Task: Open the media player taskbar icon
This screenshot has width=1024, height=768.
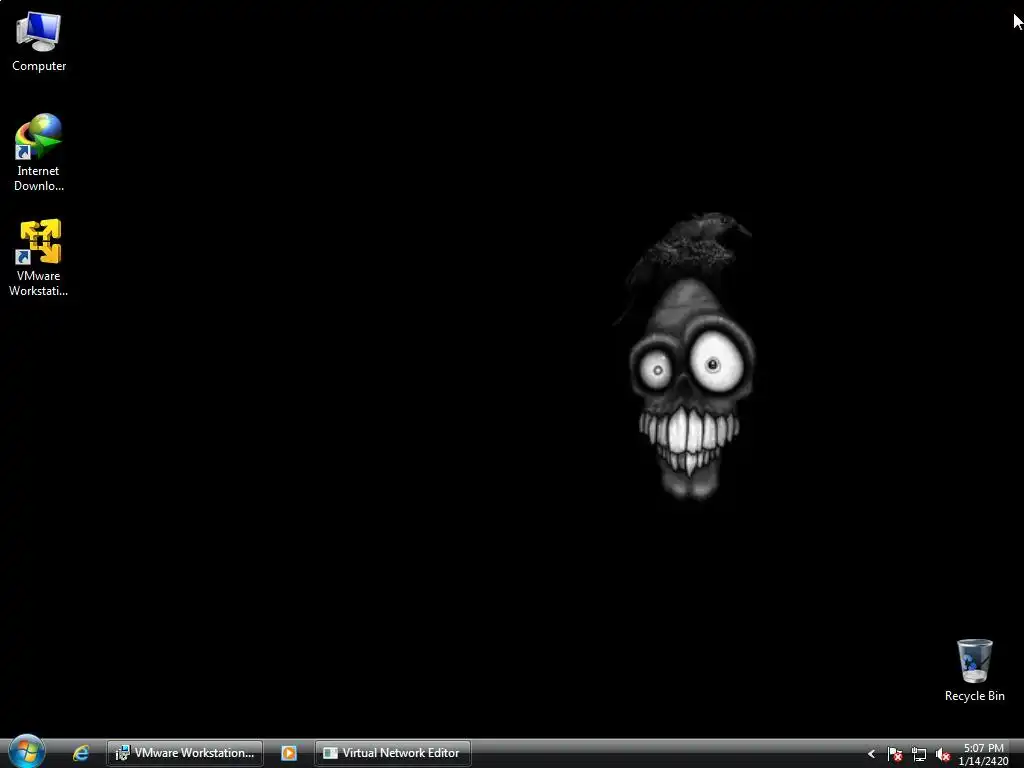Action: click(289, 753)
